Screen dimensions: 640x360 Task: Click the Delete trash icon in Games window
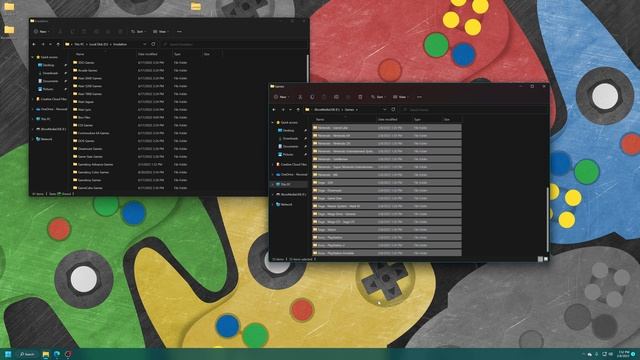click(x=360, y=97)
